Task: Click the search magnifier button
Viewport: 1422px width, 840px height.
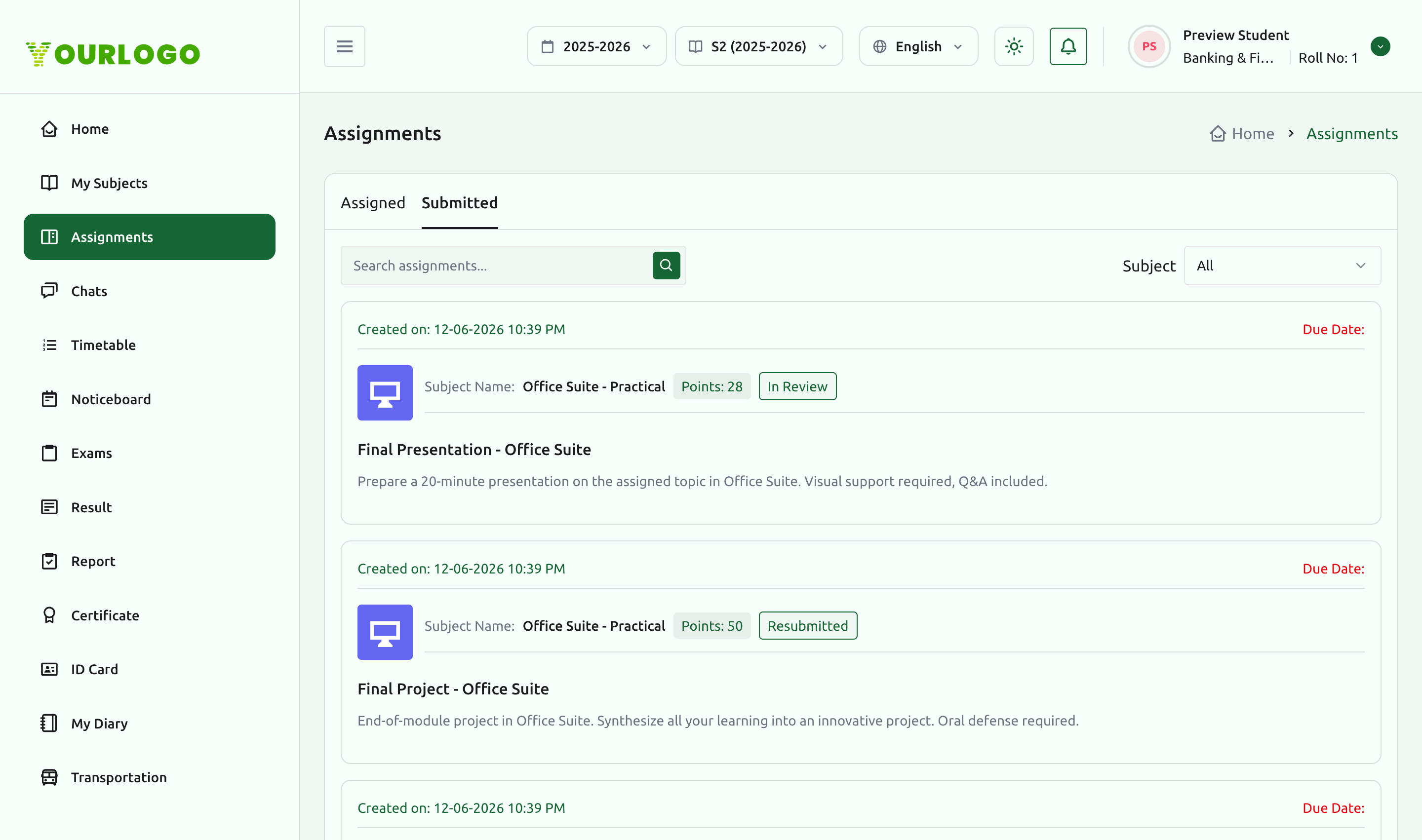Action: (x=666, y=266)
